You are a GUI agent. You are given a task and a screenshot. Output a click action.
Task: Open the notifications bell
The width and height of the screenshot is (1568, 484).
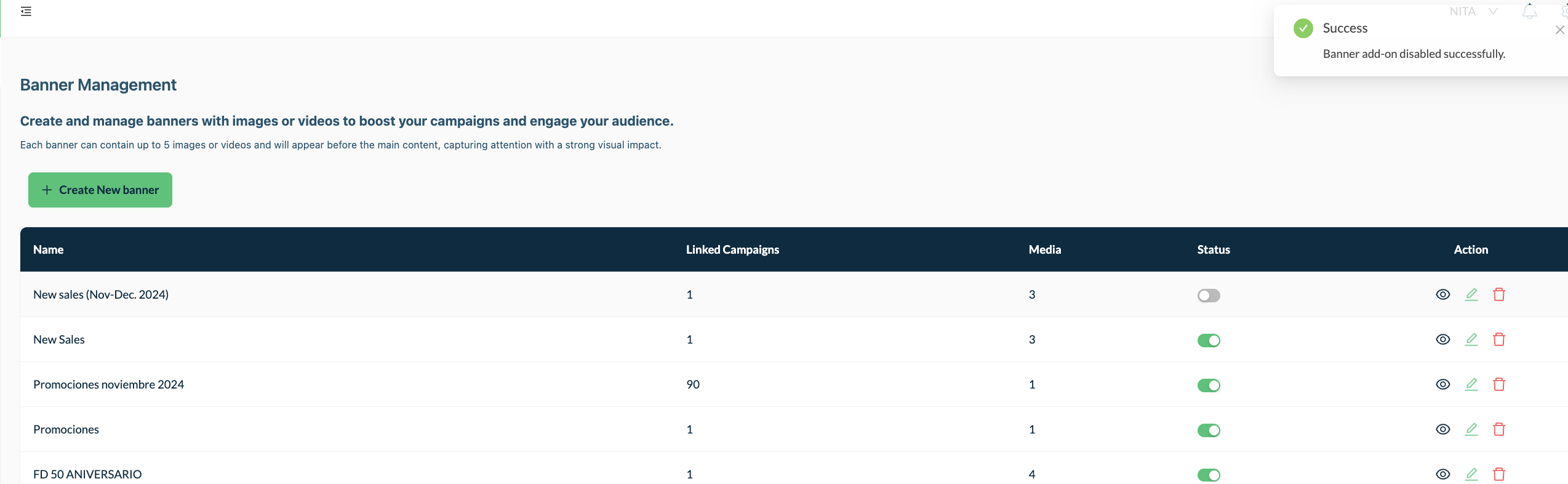point(1529,11)
